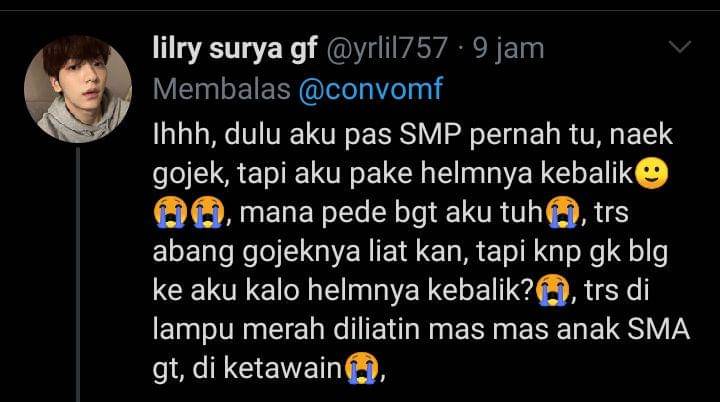This screenshot has width=720, height=402.
Task: Click the 9 jam timestamp
Action: [508, 48]
